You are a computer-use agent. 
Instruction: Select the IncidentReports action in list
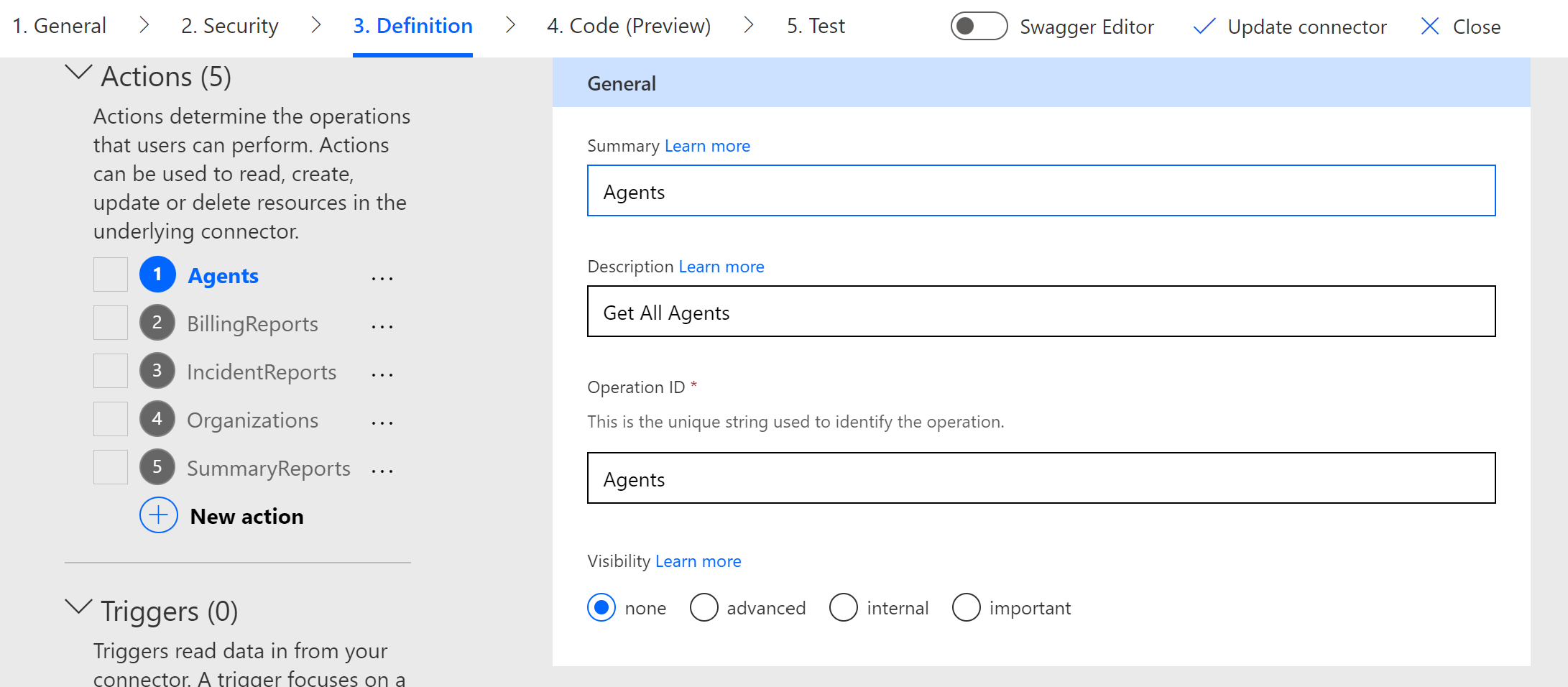tap(261, 372)
